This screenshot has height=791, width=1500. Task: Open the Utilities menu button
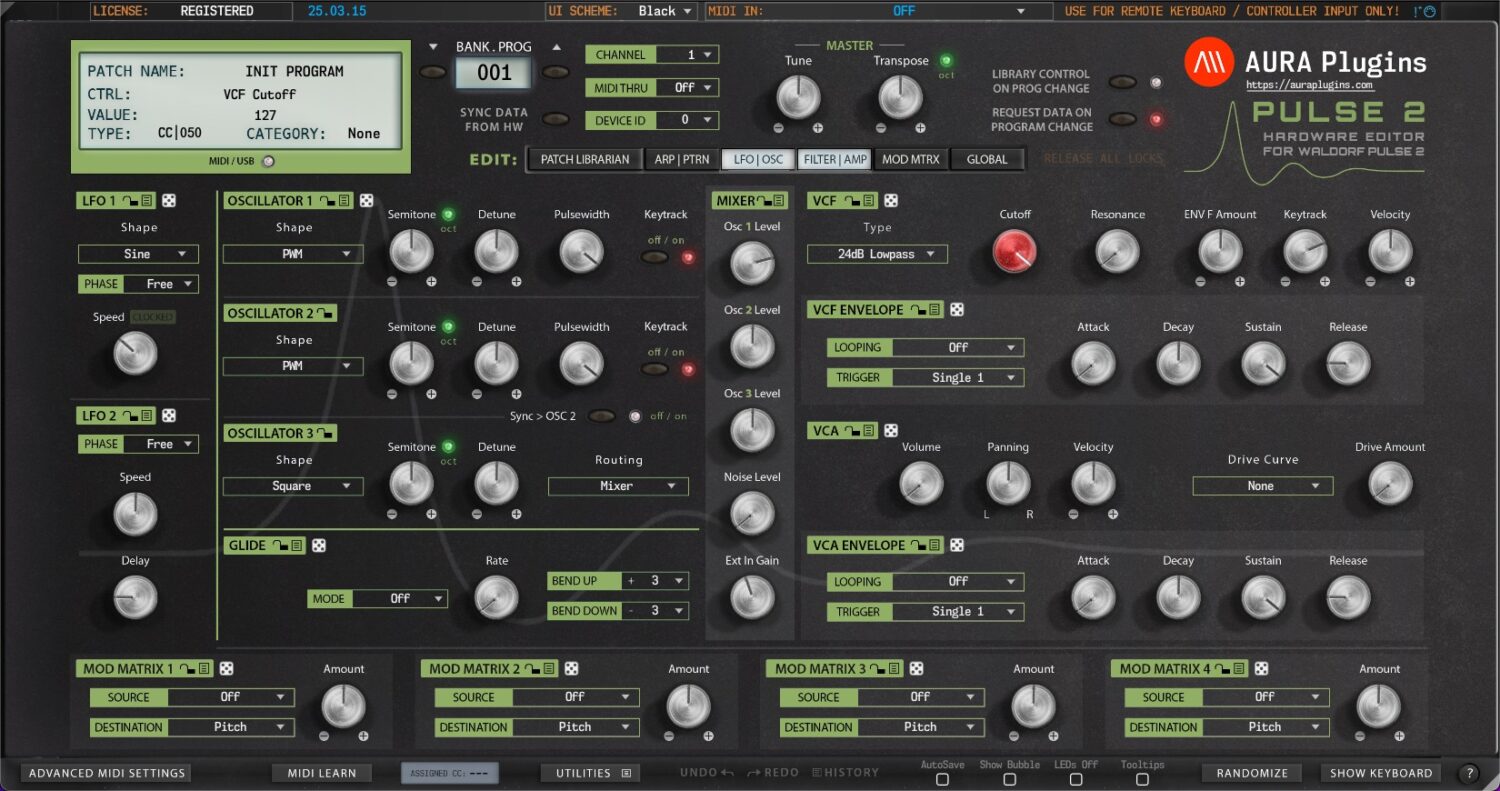pyautogui.click(x=591, y=773)
